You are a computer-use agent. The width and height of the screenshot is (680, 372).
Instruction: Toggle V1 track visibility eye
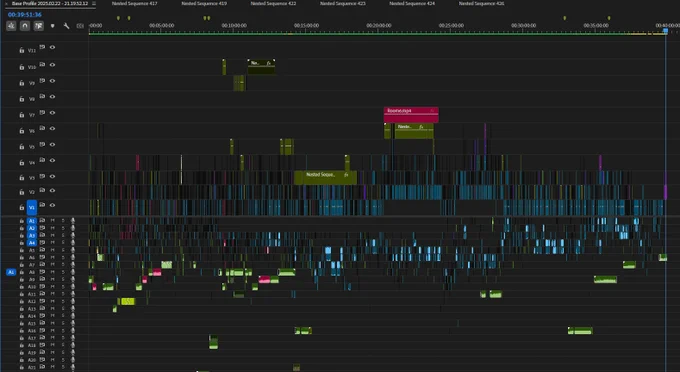pyautogui.click(x=52, y=205)
